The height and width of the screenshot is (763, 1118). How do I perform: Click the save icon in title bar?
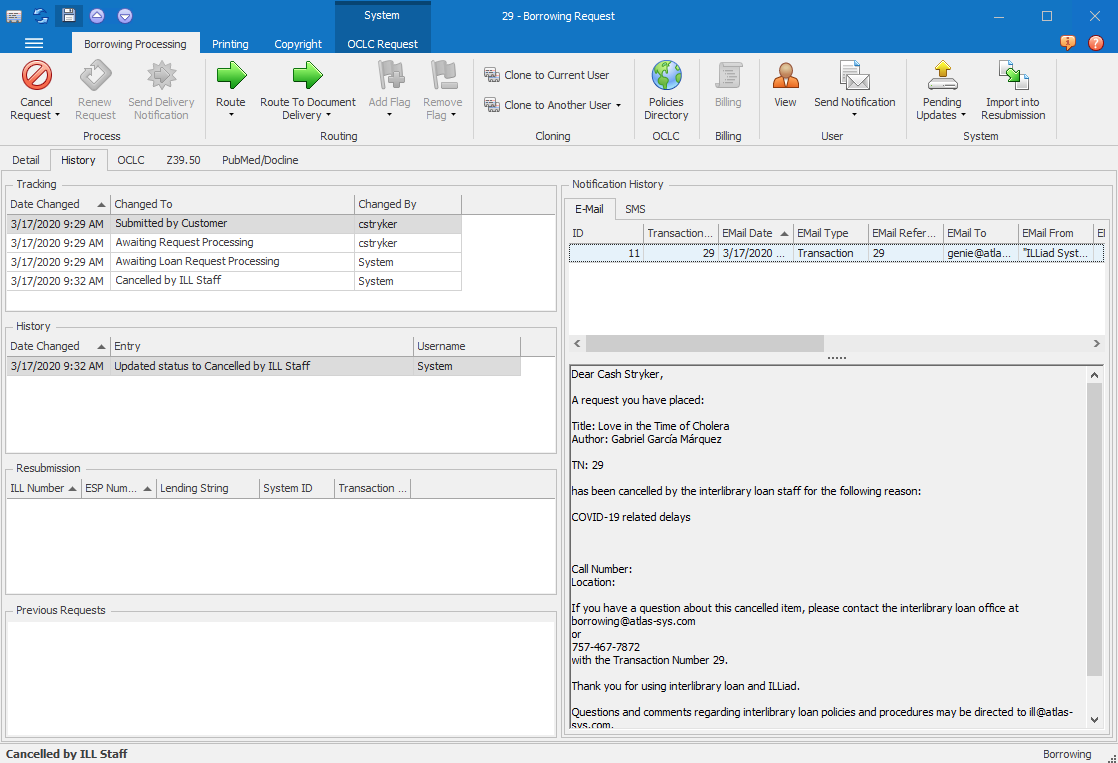coord(69,15)
